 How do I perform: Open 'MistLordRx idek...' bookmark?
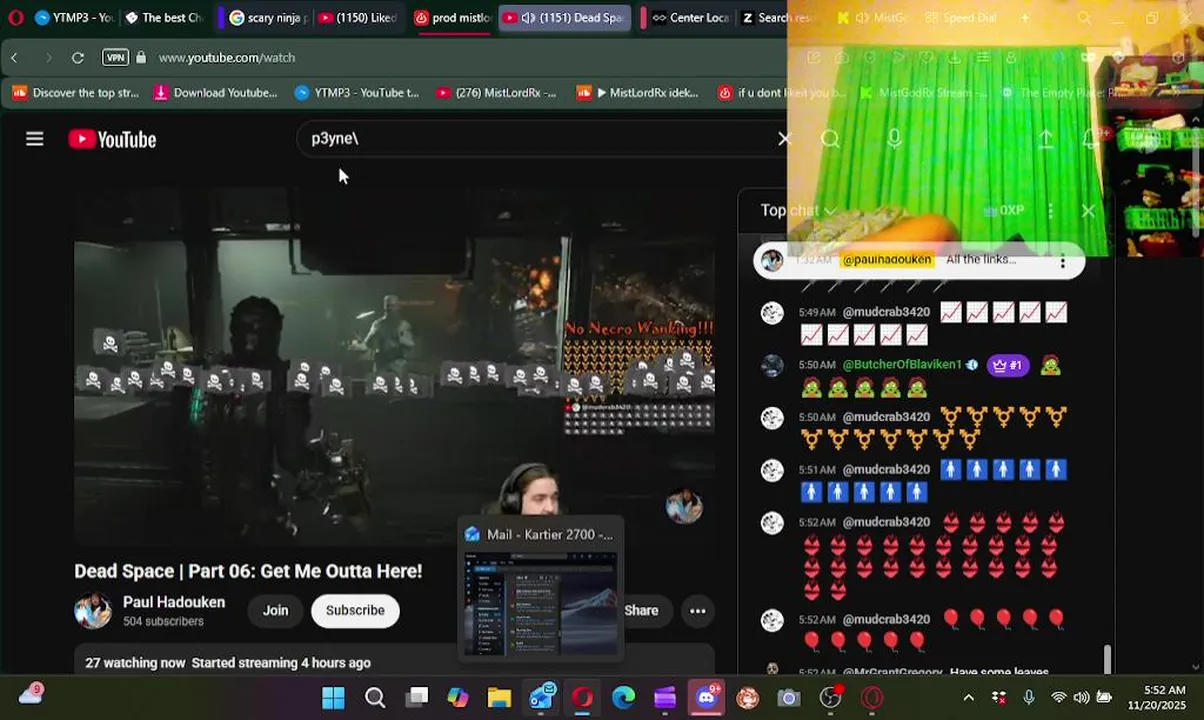(x=637, y=93)
